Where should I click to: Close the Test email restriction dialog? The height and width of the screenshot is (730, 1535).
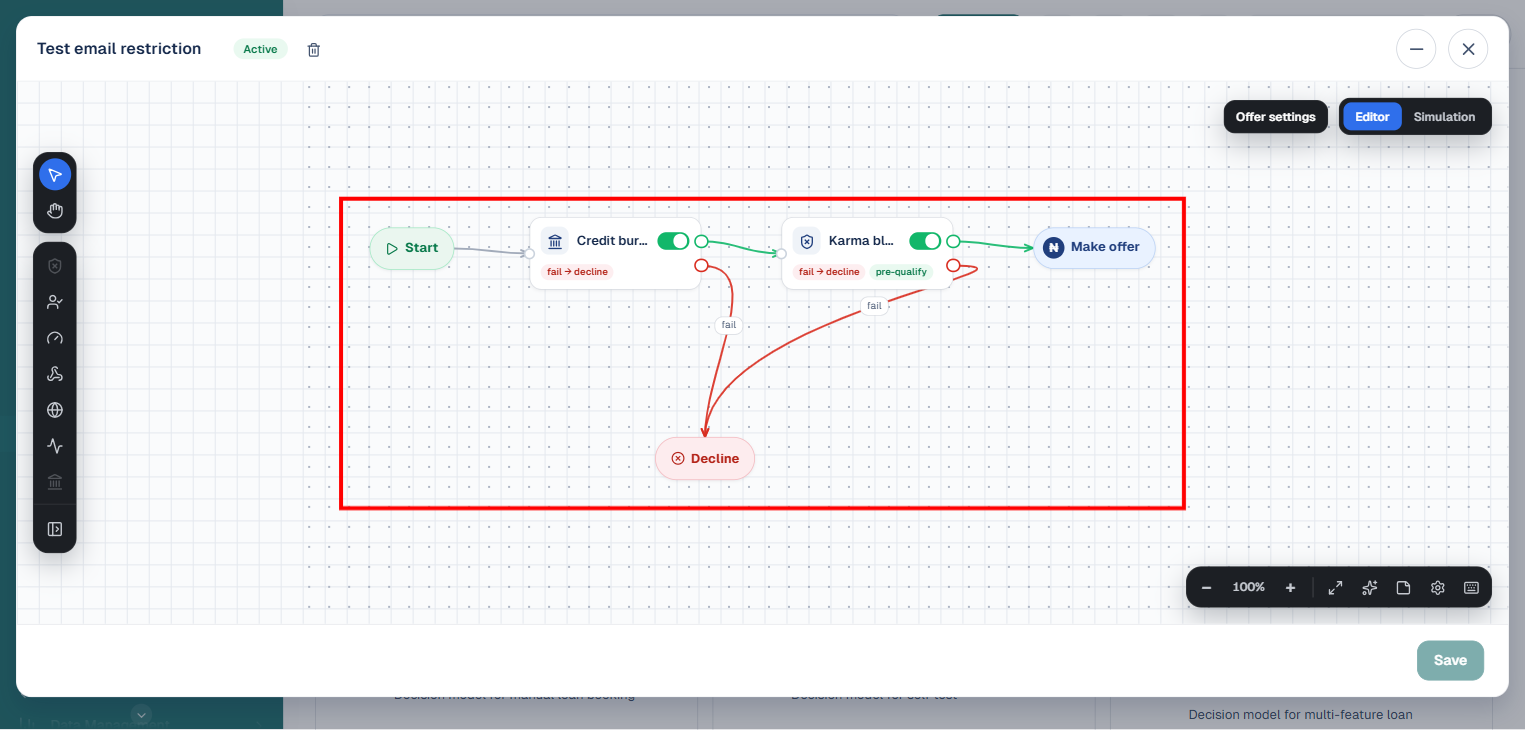[x=1468, y=49]
